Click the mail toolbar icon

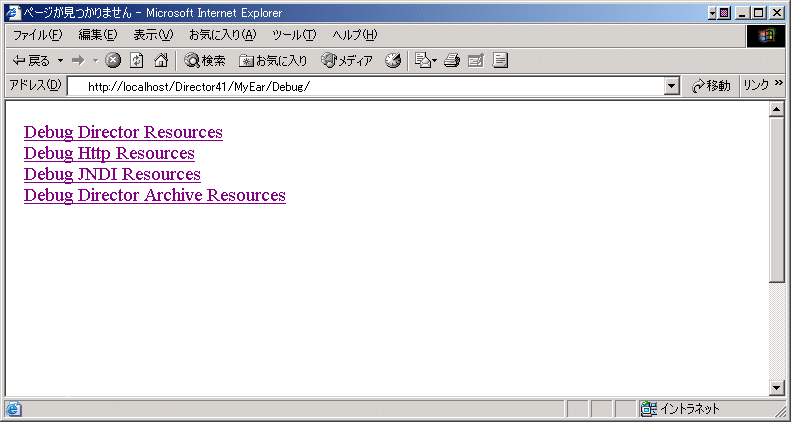[422, 61]
